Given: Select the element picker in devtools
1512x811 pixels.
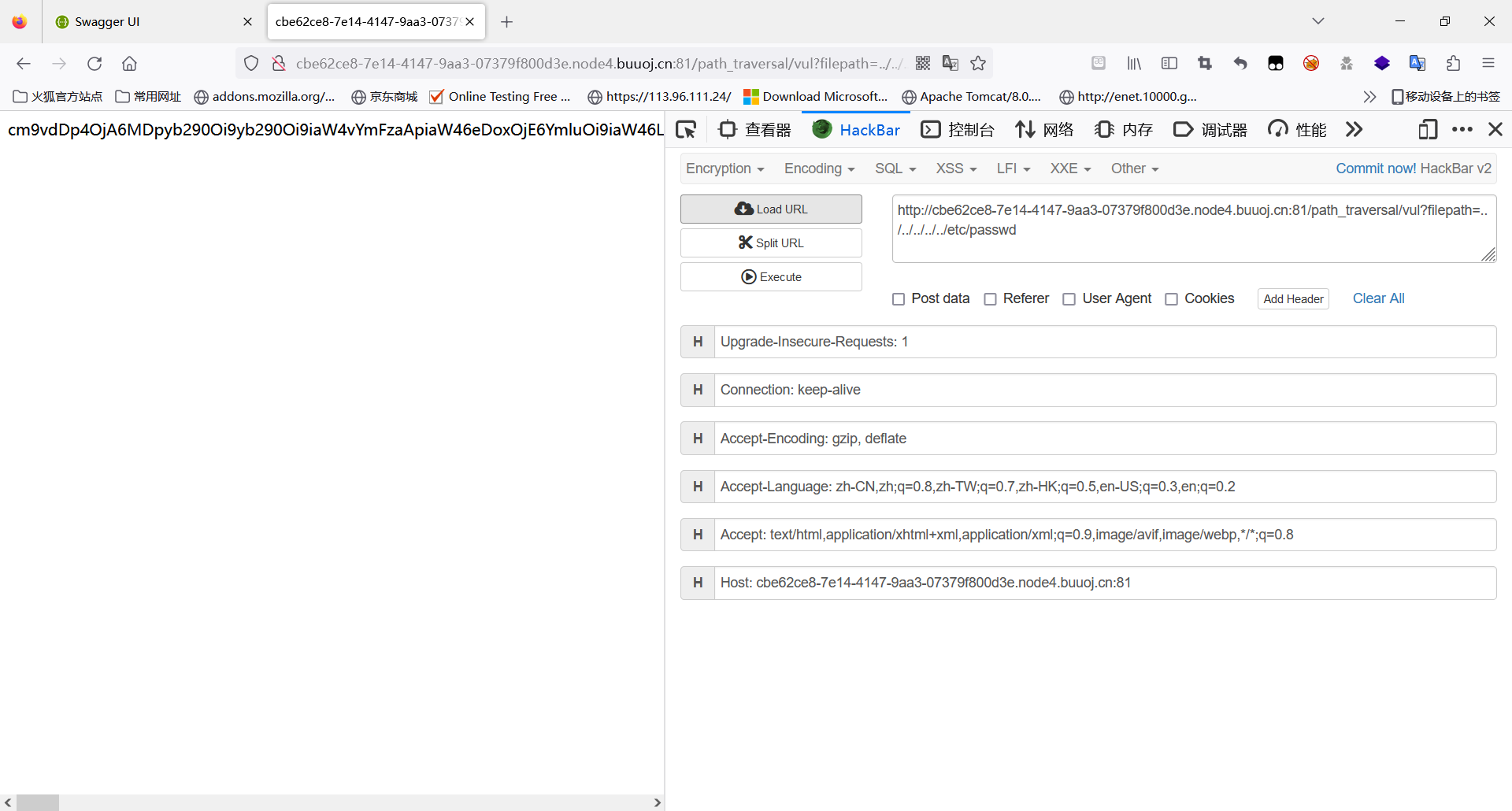Looking at the screenshot, I should pyautogui.click(x=686, y=129).
